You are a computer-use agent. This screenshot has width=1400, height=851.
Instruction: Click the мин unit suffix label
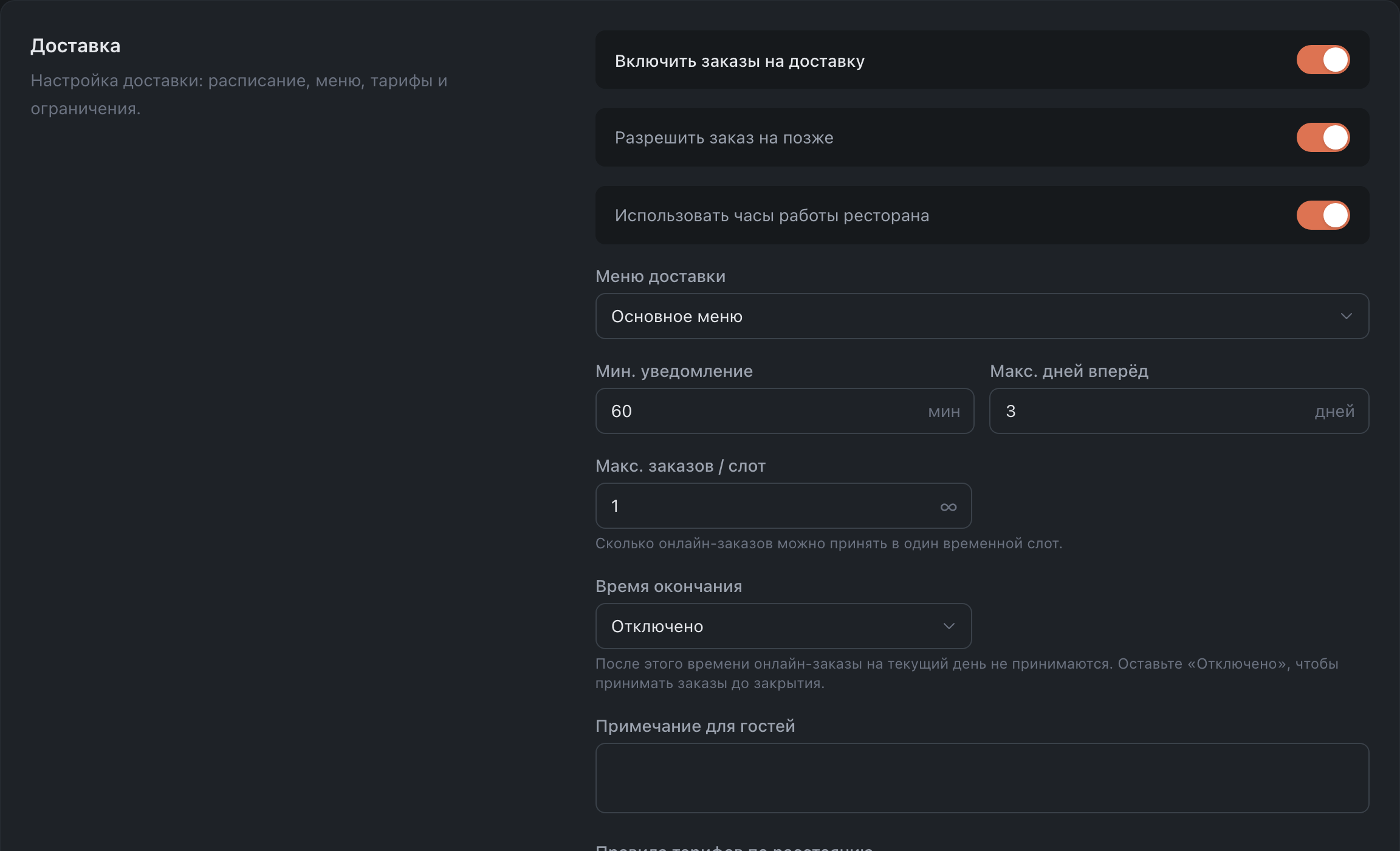pyautogui.click(x=944, y=412)
